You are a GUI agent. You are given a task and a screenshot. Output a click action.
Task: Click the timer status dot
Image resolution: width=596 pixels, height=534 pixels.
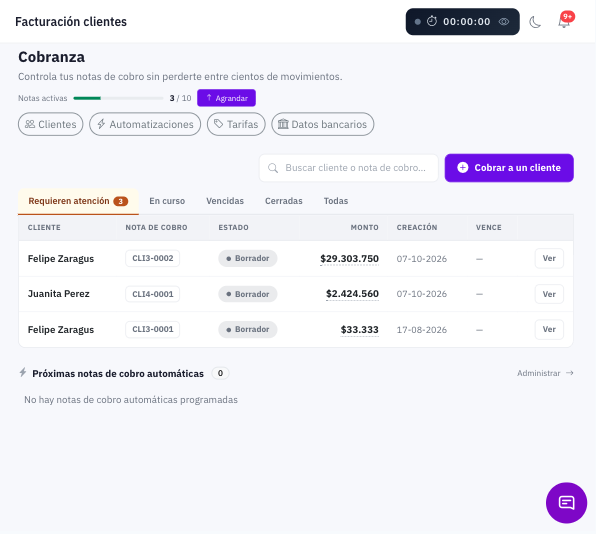[417, 22]
